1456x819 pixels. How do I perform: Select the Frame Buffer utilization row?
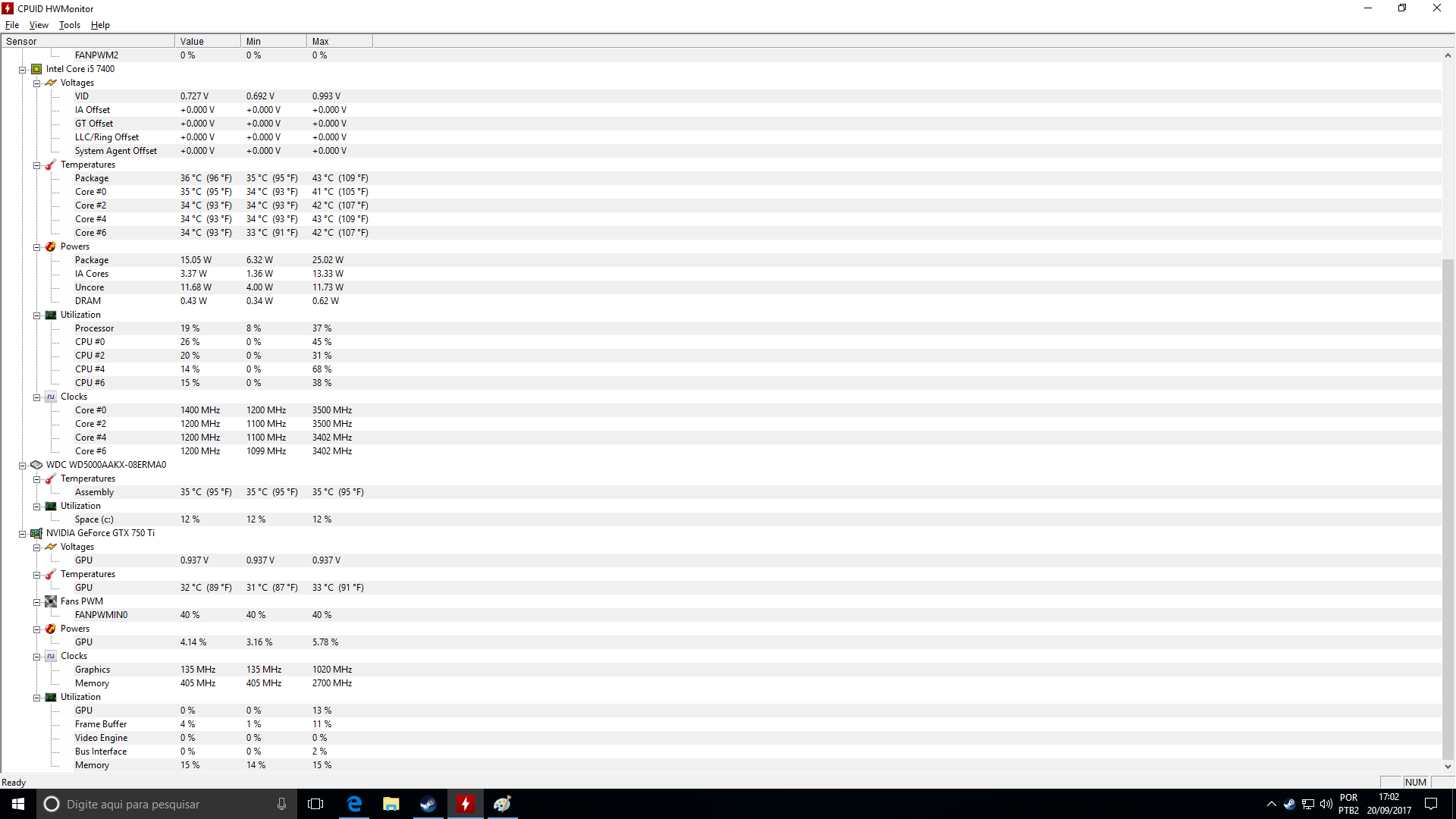click(x=720, y=724)
